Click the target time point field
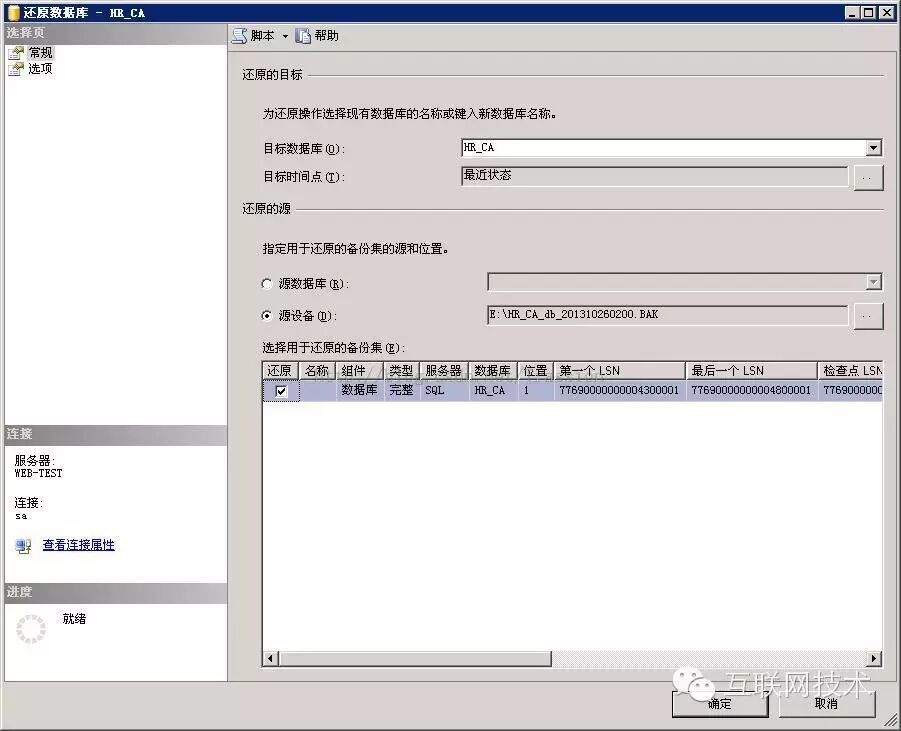This screenshot has height=731, width=901. [x=654, y=176]
